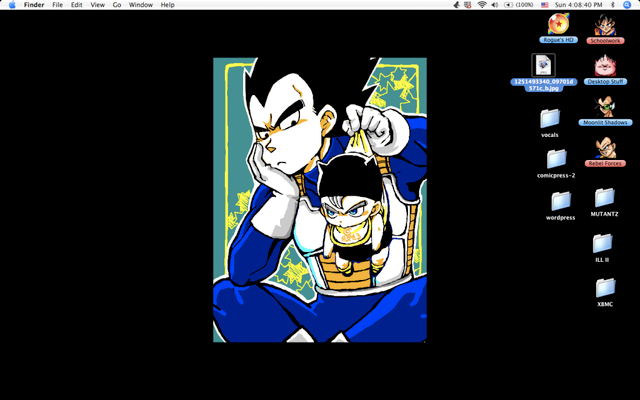Viewport: 640px width, 400px height.
Task: Select the 1251493340 jpg file icon
Action: point(543,65)
